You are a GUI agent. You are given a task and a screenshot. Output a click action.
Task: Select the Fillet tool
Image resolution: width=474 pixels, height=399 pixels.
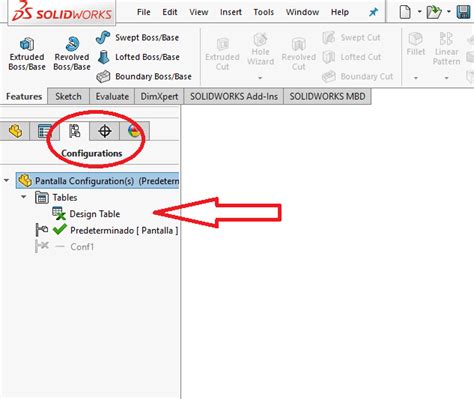(416, 44)
